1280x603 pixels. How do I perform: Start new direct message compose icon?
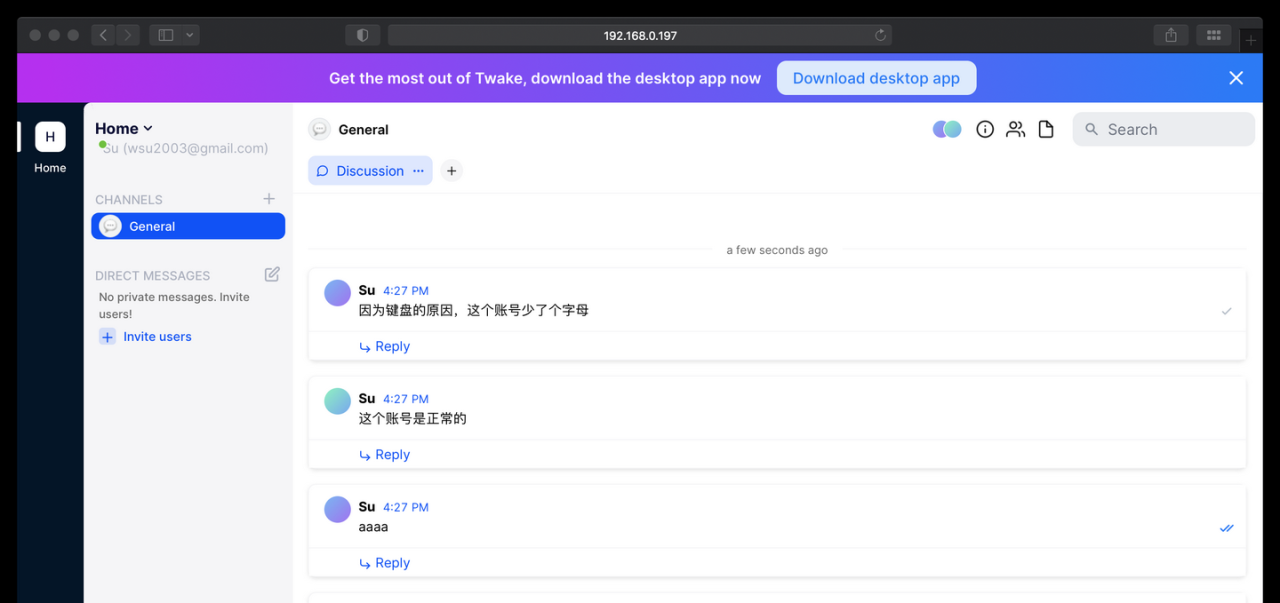point(272,274)
